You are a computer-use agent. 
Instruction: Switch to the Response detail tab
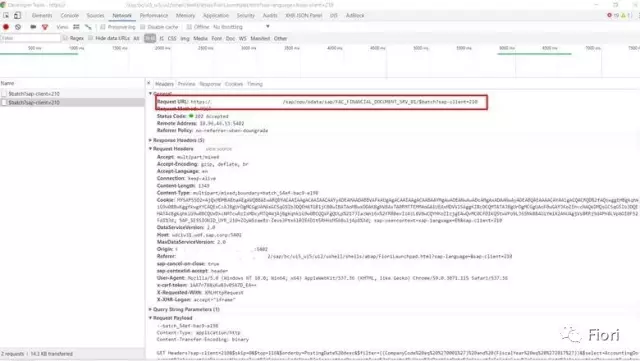pyautogui.click(x=210, y=84)
